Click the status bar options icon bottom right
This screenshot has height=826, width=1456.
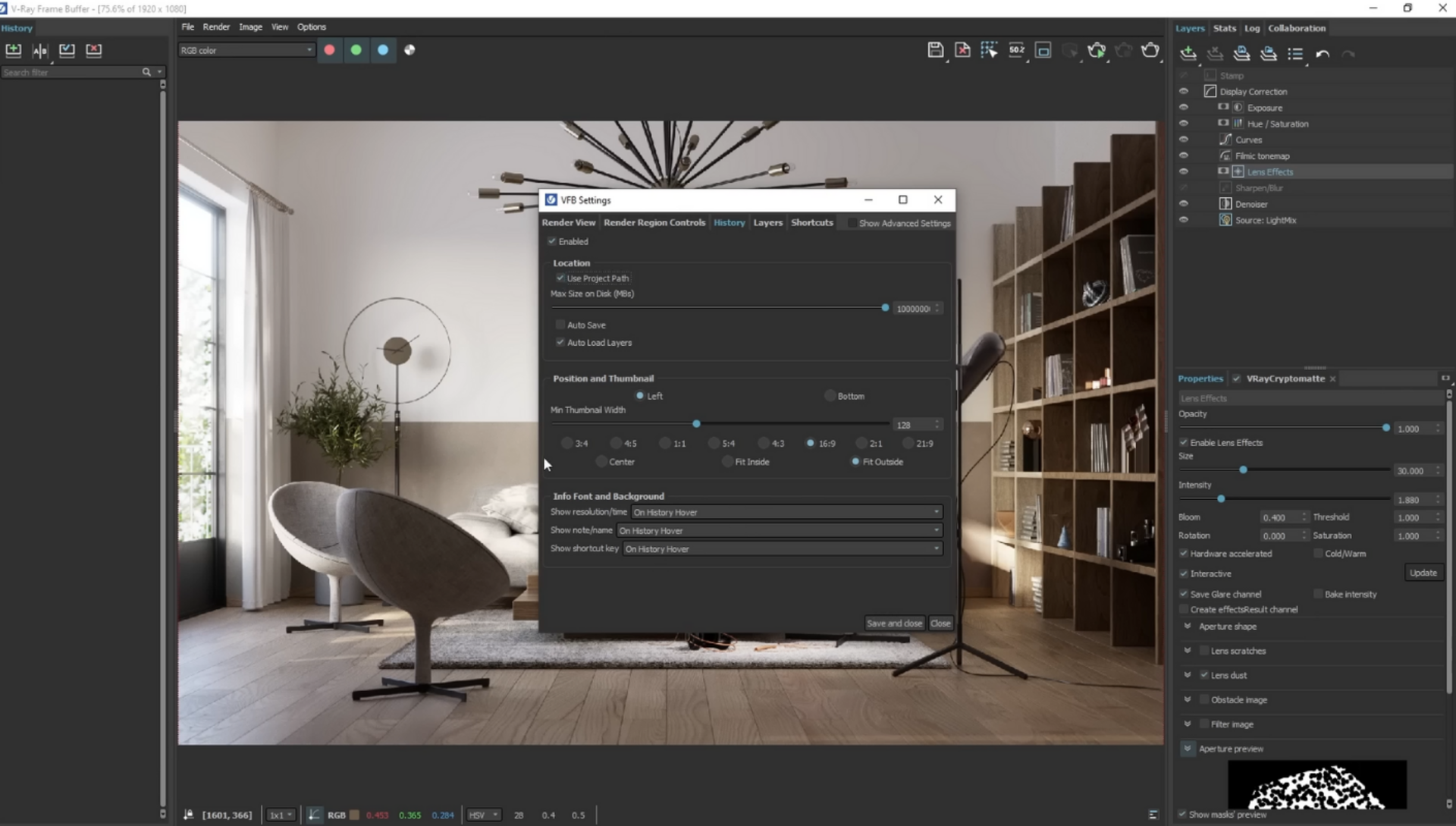point(1153,815)
